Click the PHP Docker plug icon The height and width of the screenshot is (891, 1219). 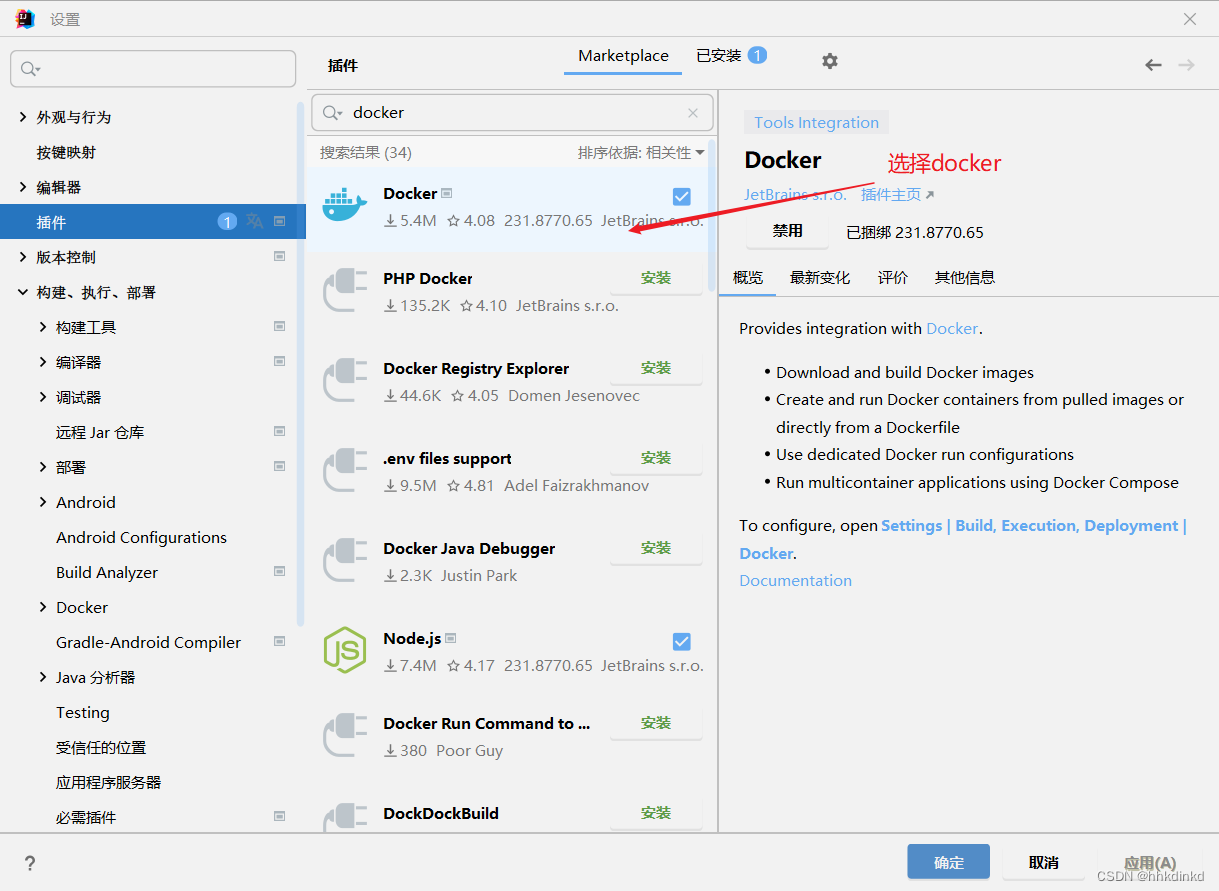tap(345, 291)
